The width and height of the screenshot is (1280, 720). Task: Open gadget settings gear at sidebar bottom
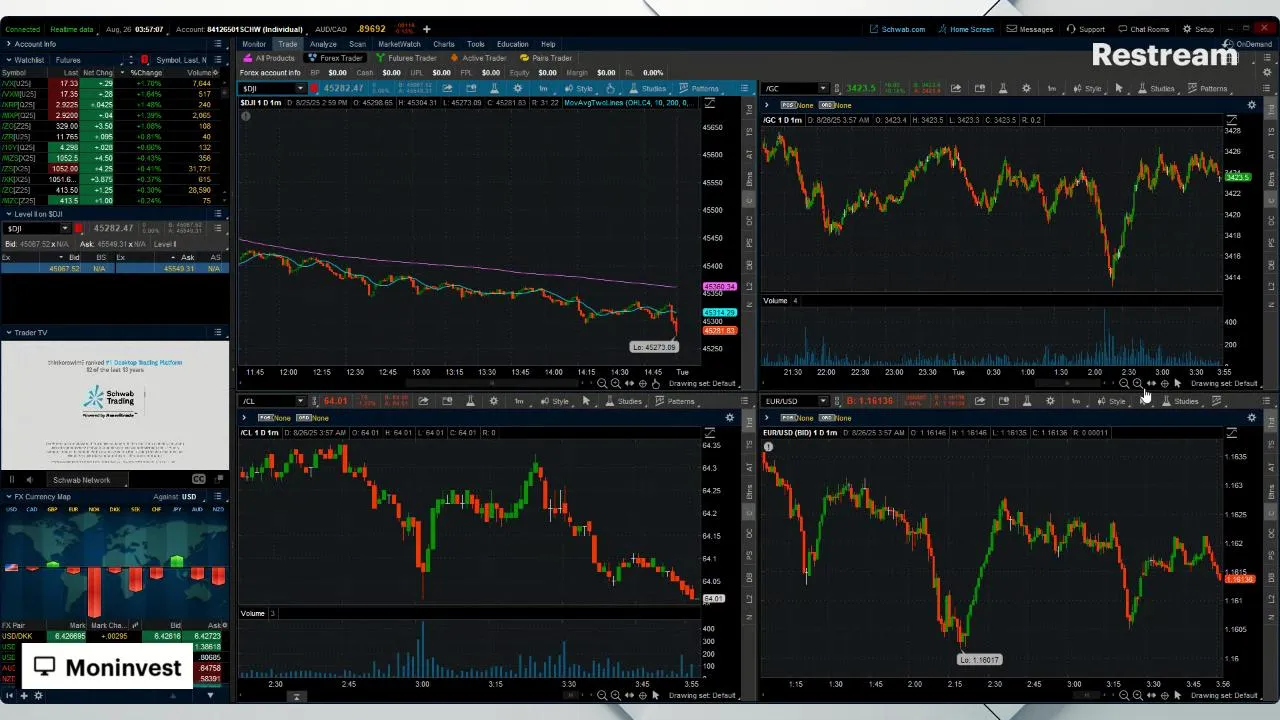[38, 695]
